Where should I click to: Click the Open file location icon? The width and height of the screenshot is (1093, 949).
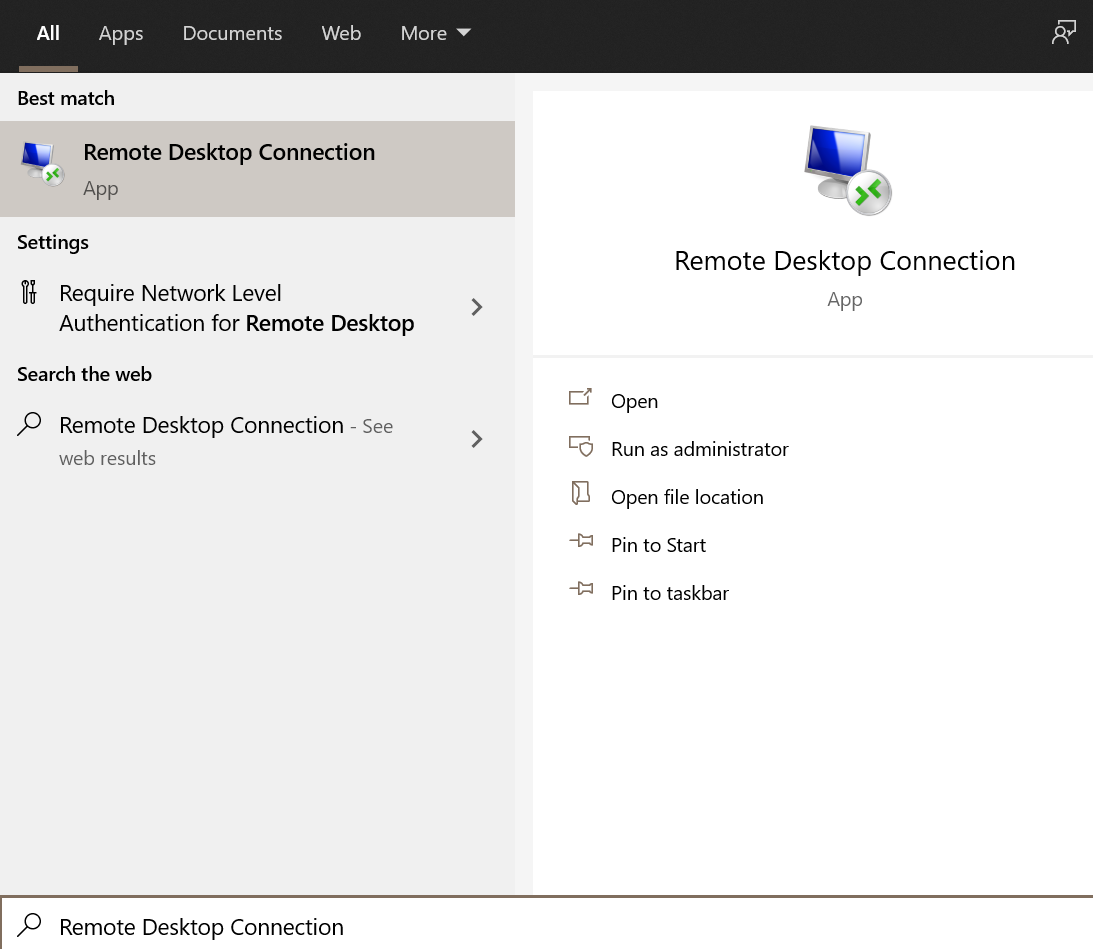pos(581,494)
